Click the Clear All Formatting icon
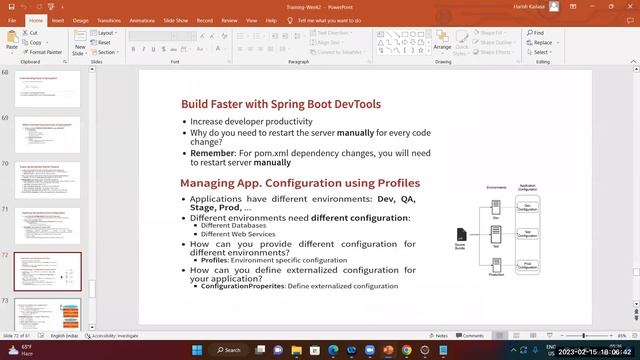 coord(224,36)
